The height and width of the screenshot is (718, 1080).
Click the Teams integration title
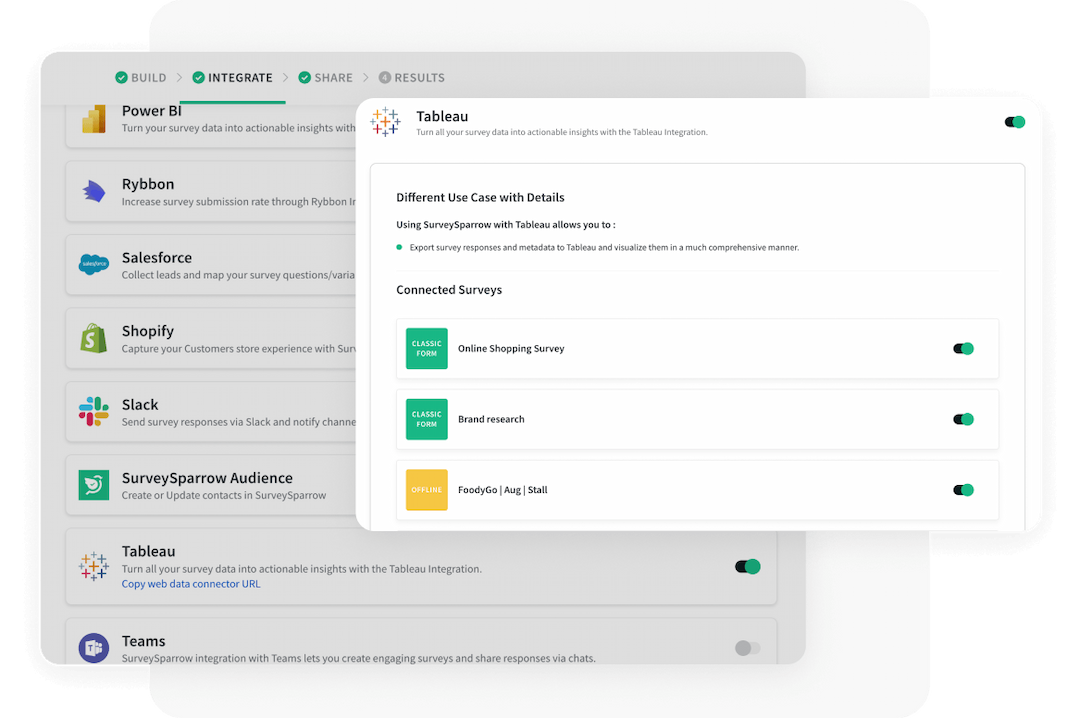click(143, 641)
